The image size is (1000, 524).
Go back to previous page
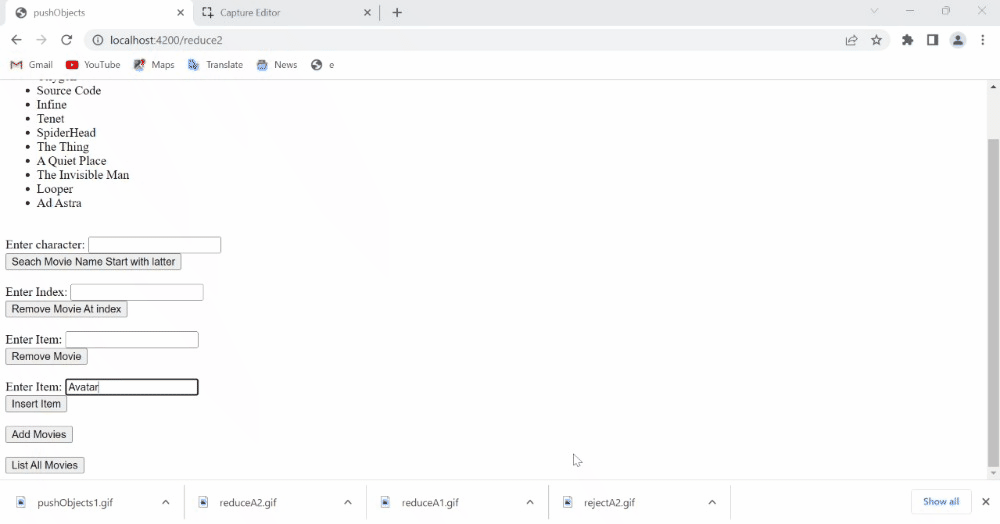(16, 40)
